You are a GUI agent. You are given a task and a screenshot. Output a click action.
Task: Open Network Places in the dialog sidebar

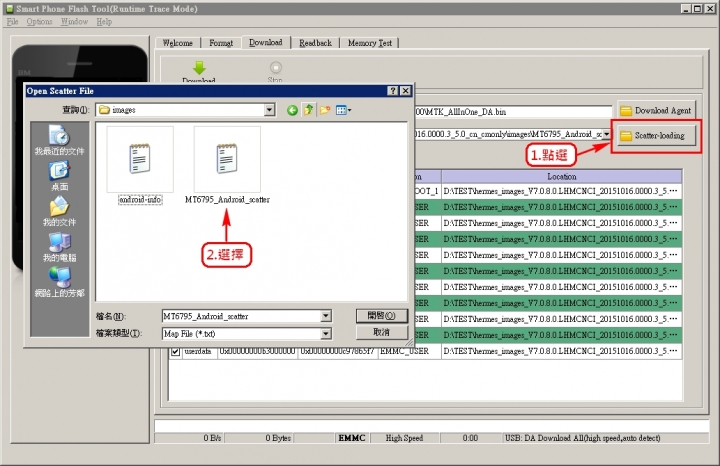(x=60, y=282)
